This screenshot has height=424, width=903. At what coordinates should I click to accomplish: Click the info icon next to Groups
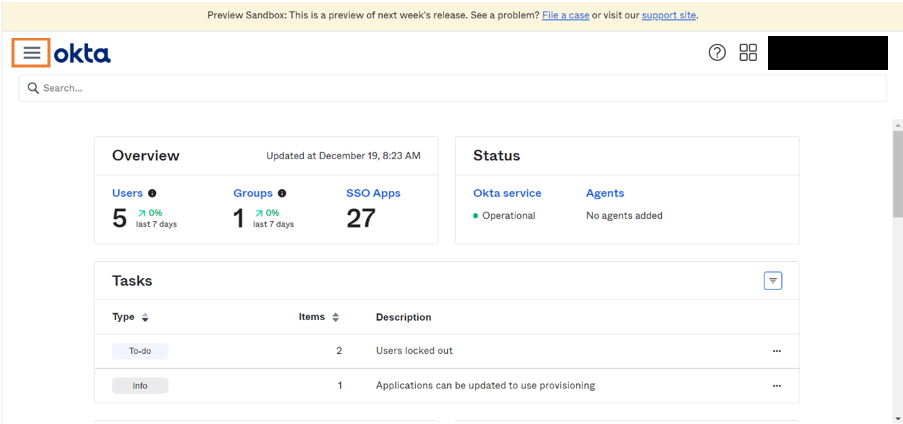(282, 193)
